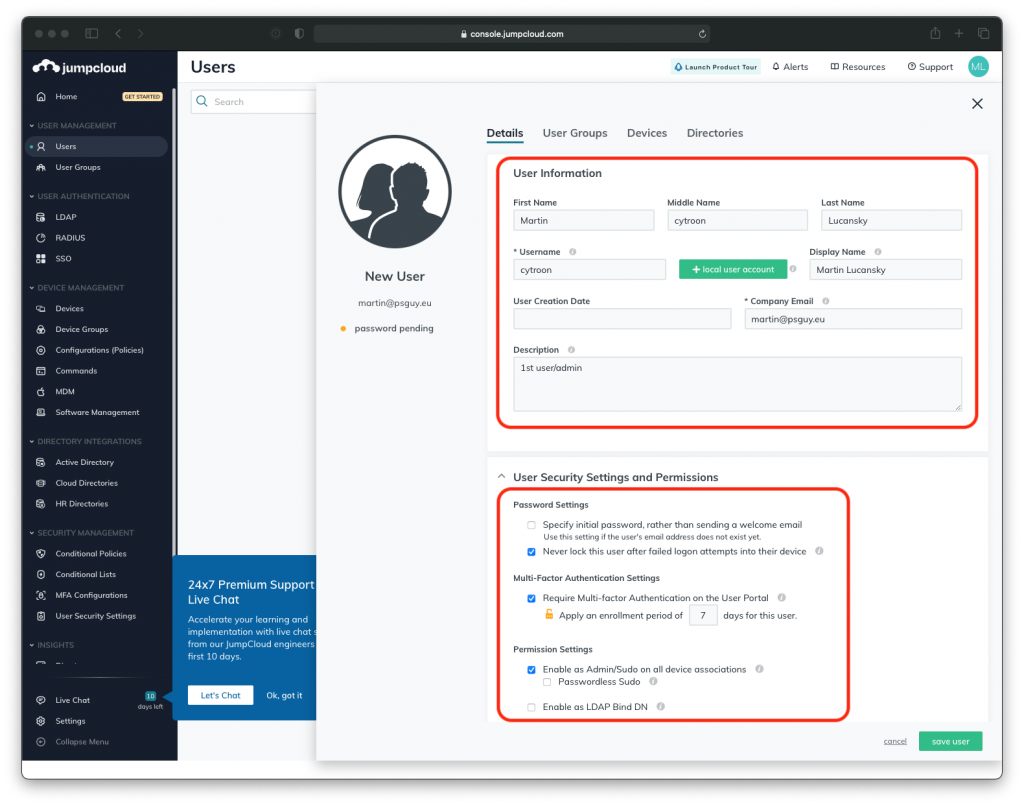
Task: Toggle Require Multi-factor Authentication checkbox
Action: coord(532,598)
